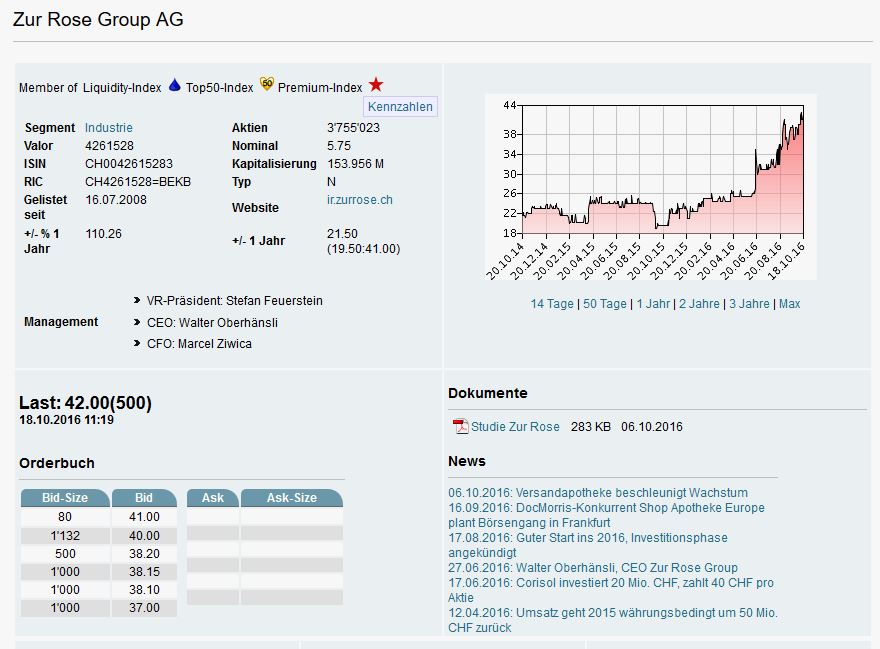The height and width of the screenshot is (649, 880).
Task: Open the 12.04.2016 Umsatz geht news item
Action: tap(613, 620)
